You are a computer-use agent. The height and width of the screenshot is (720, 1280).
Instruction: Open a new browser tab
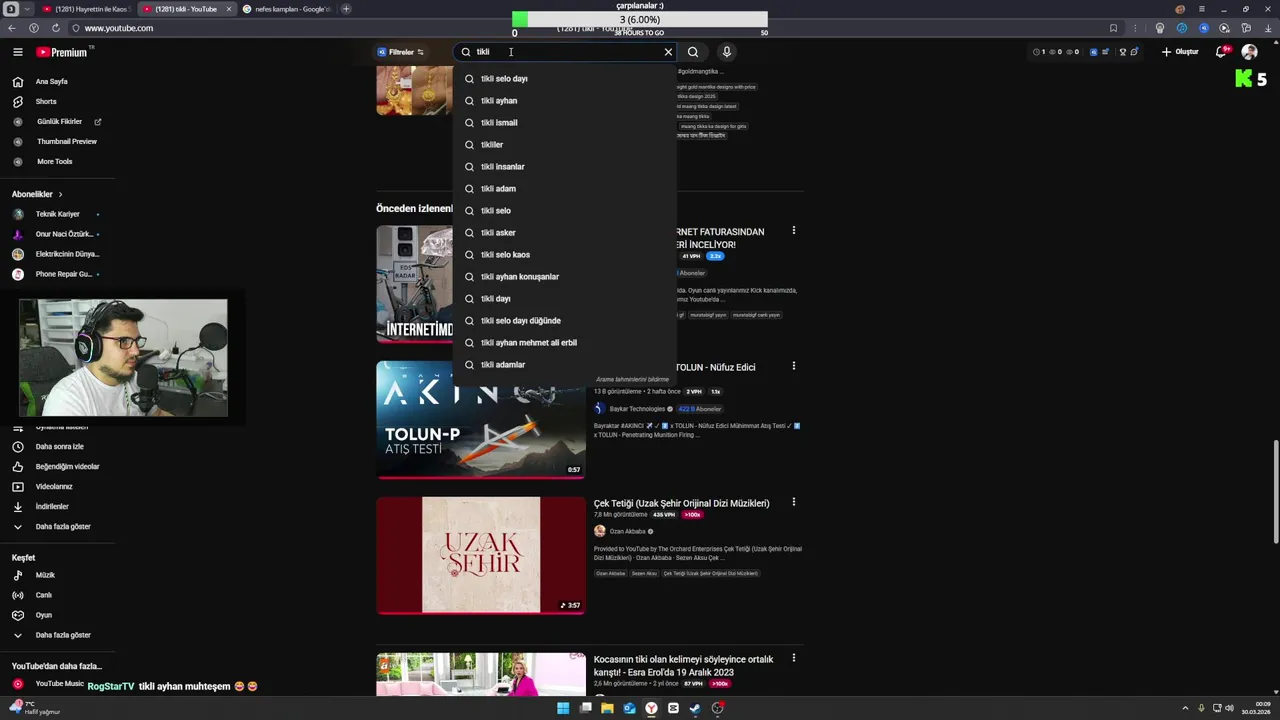point(346,9)
